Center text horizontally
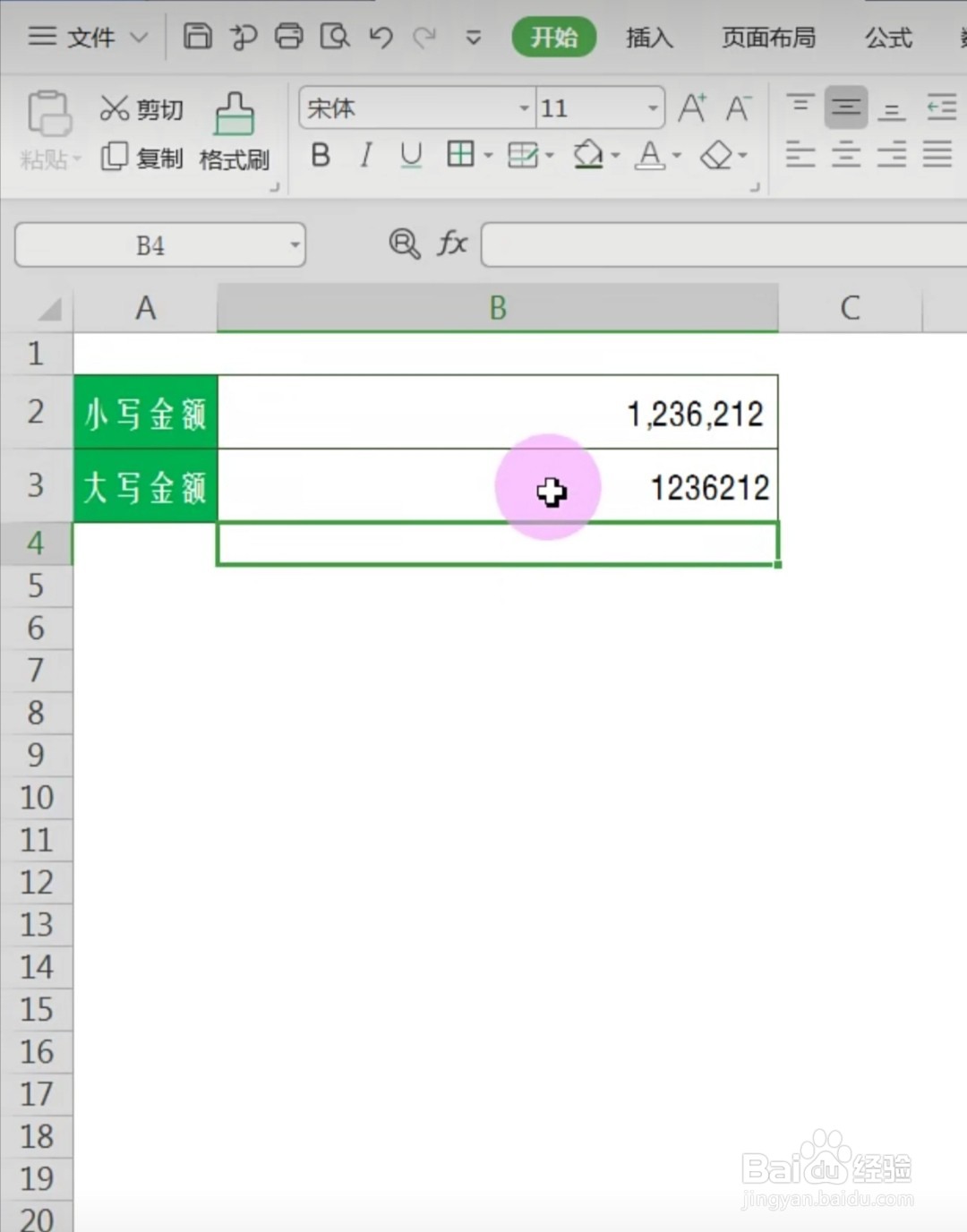 tap(845, 155)
